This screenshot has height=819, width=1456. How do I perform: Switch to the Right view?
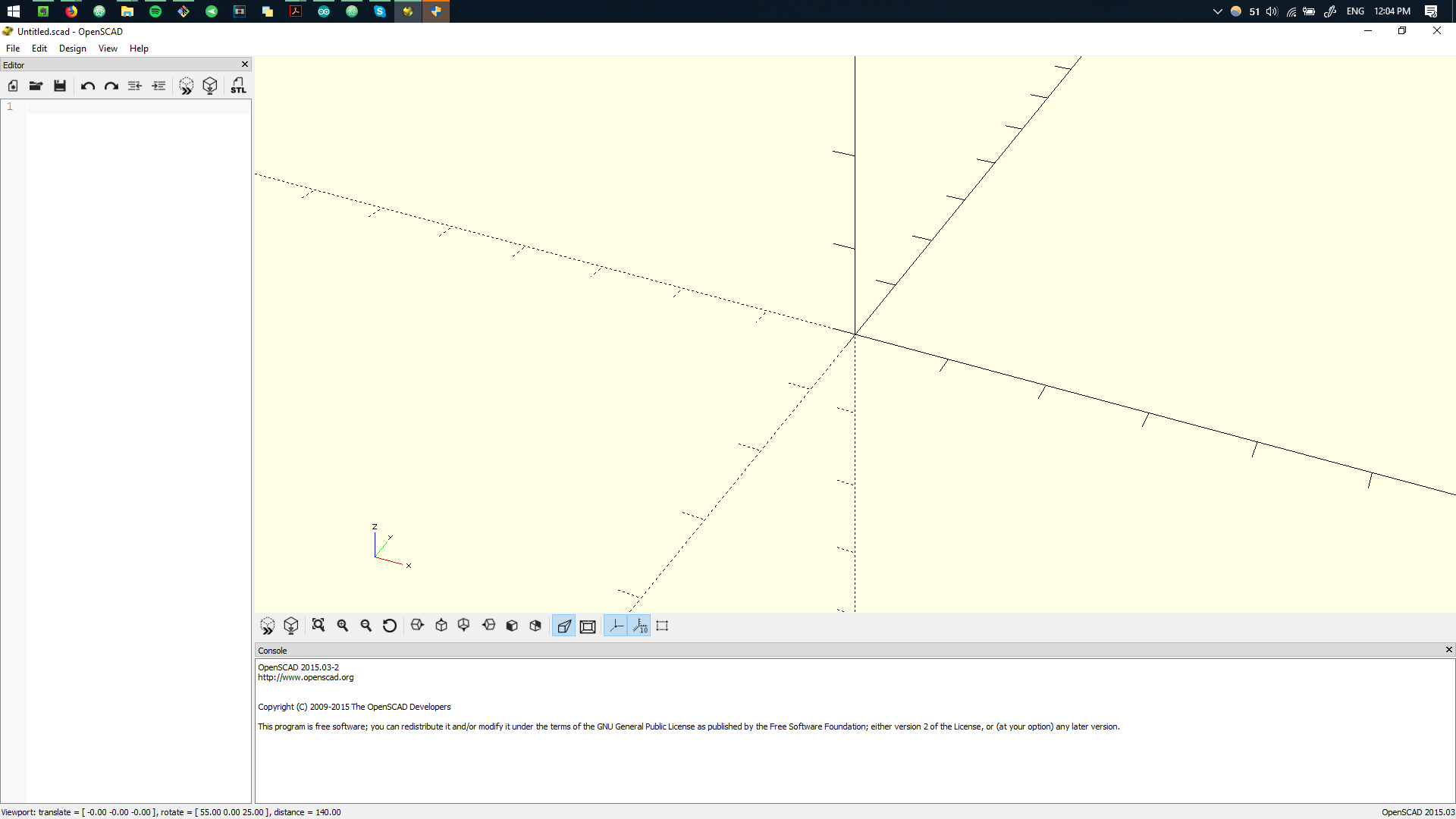click(417, 626)
